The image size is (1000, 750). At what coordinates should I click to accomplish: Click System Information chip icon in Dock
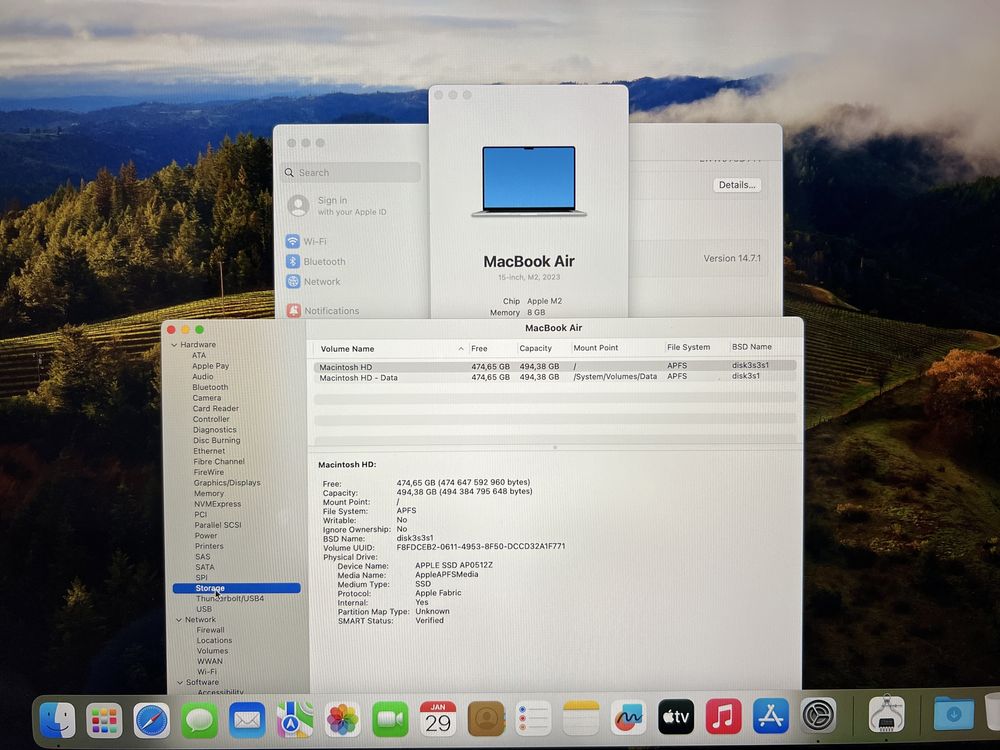click(x=886, y=714)
